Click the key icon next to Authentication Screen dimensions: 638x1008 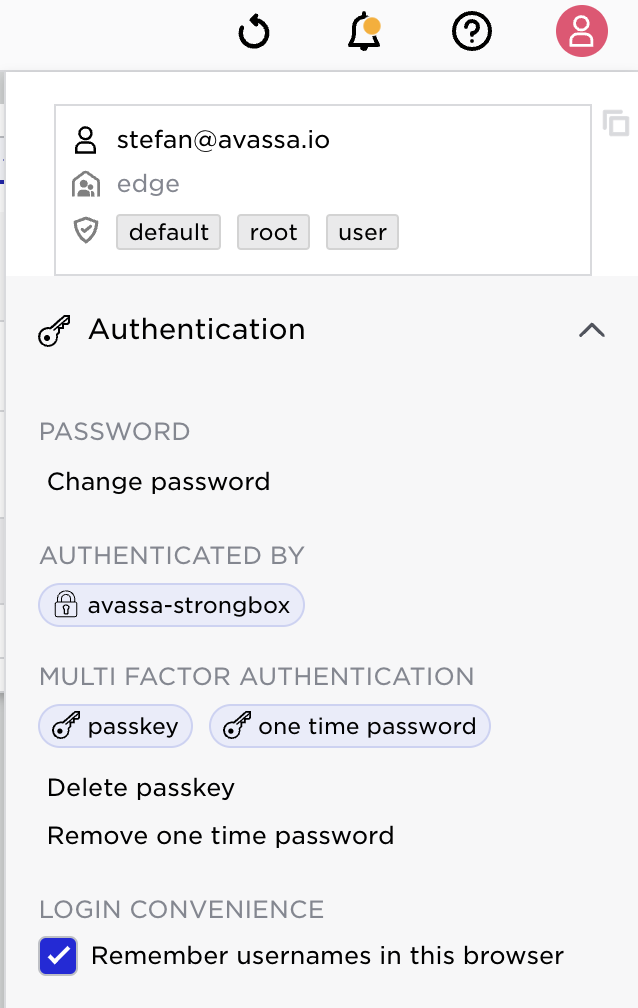point(54,330)
